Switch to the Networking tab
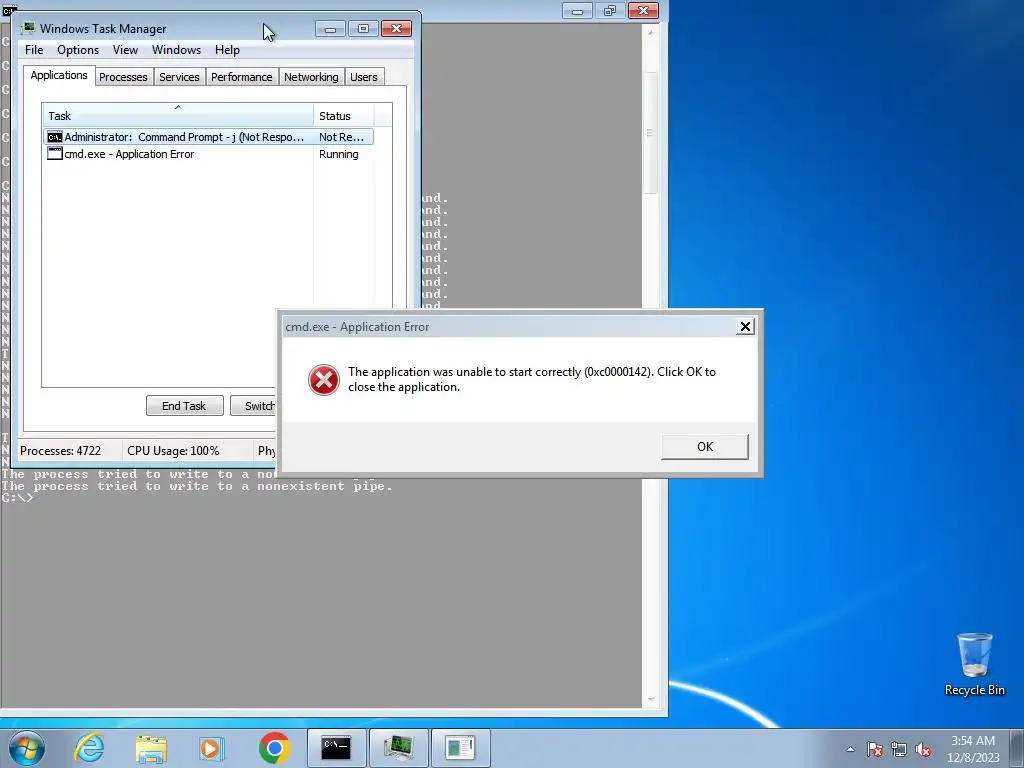Screen dimensions: 1024x768 pyautogui.click(x=311, y=77)
